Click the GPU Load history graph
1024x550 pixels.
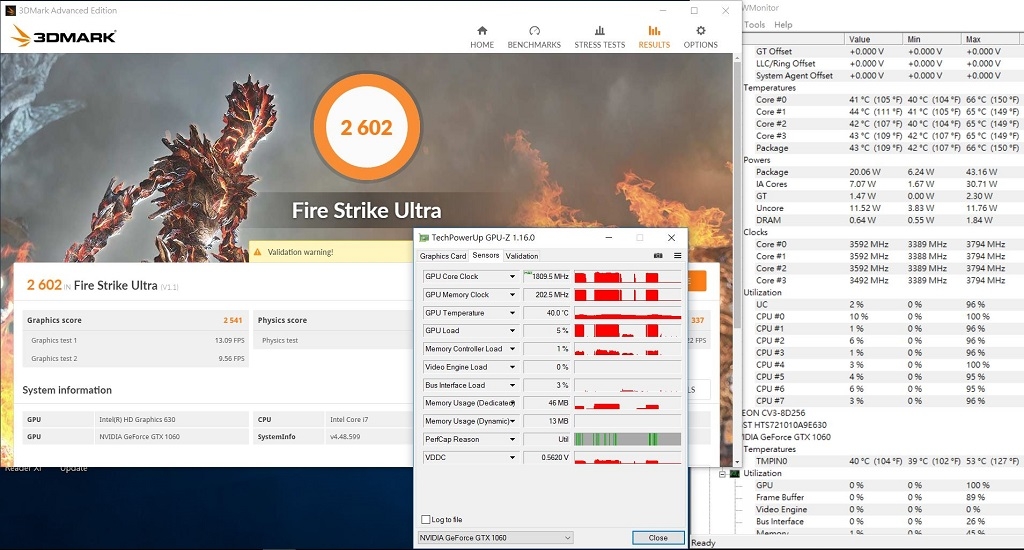[628, 331]
